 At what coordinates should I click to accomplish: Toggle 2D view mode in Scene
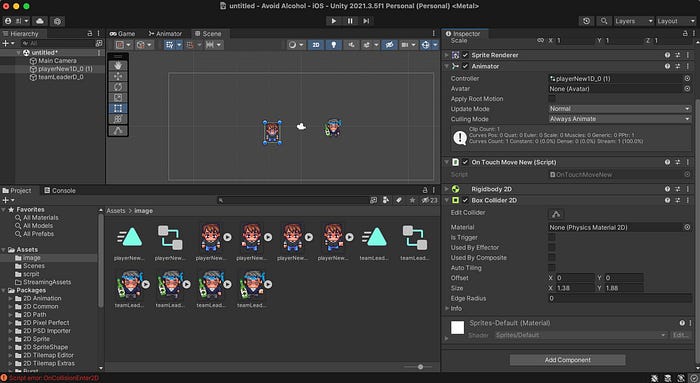click(316, 45)
